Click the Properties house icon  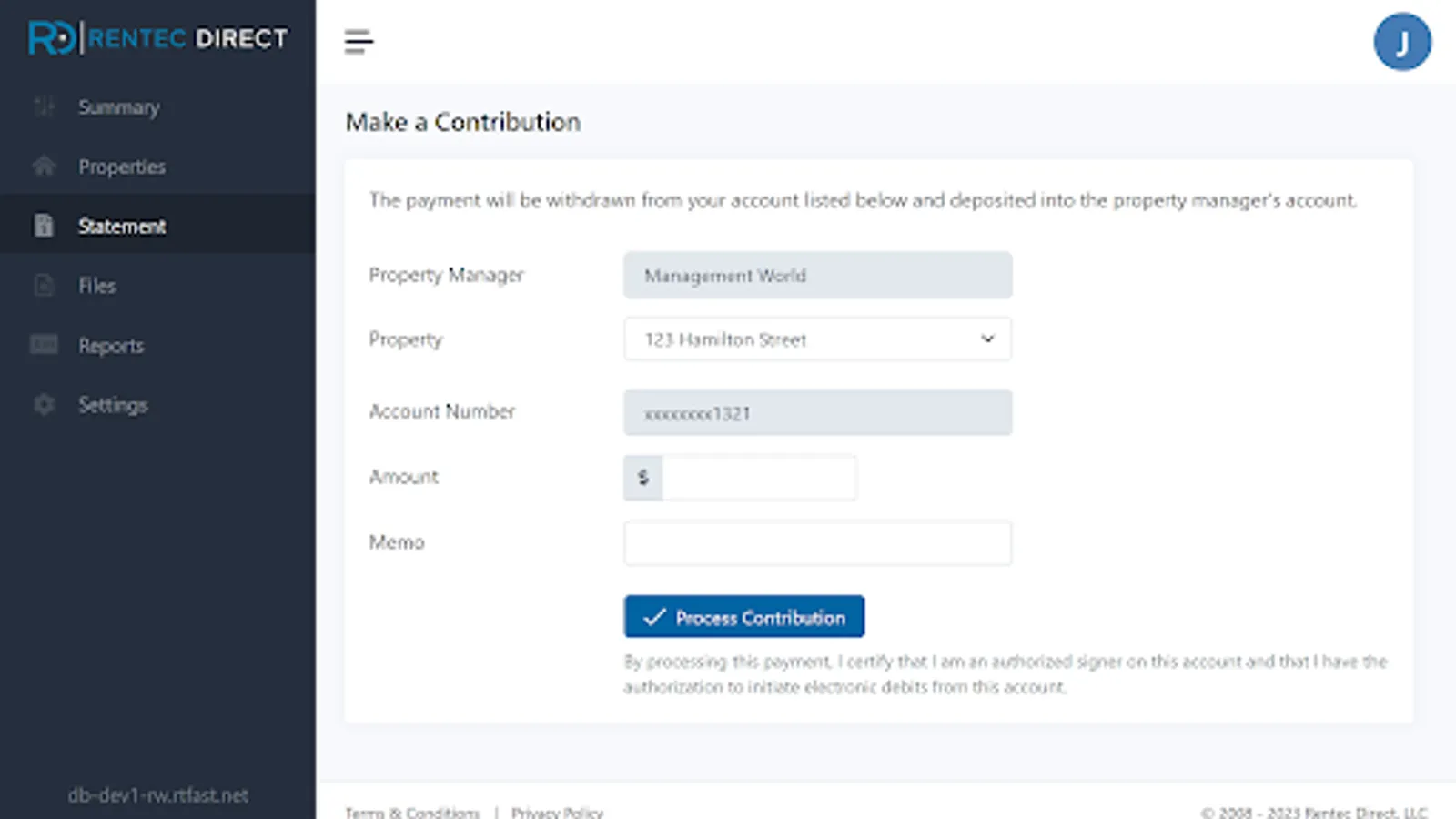click(x=44, y=167)
